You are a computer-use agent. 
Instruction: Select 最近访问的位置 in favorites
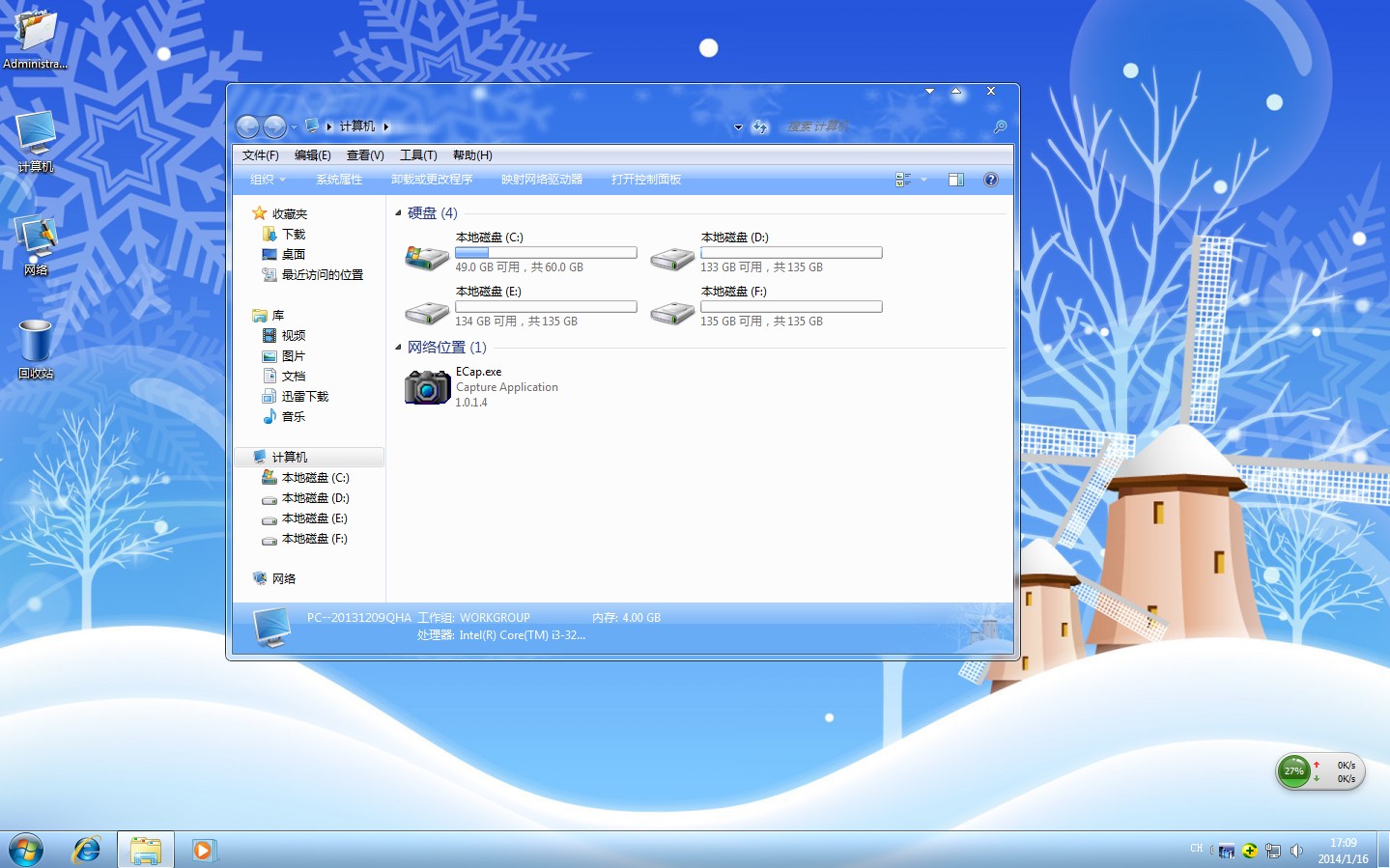[x=313, y=275]
